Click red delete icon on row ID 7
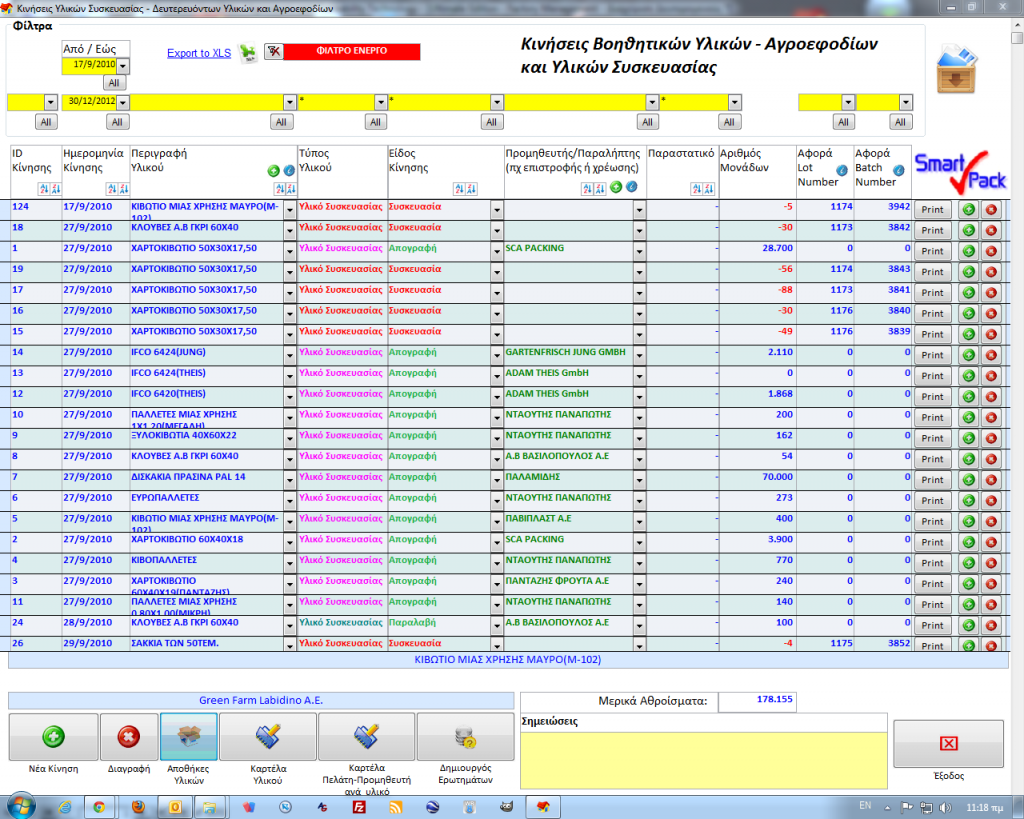Screen dimensions: 1024x819 coord(991,480)
